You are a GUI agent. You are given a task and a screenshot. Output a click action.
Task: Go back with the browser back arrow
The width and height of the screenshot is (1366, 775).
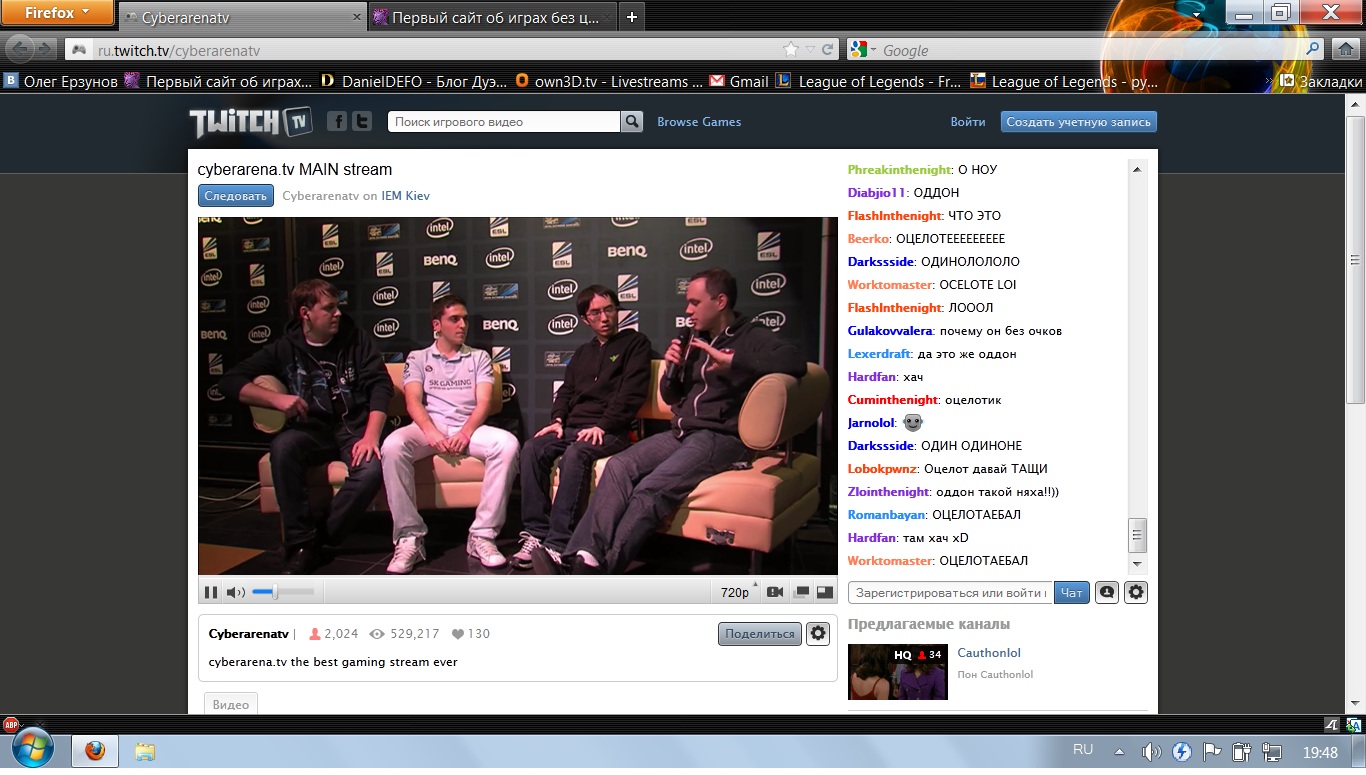click(x=20, y=49)
